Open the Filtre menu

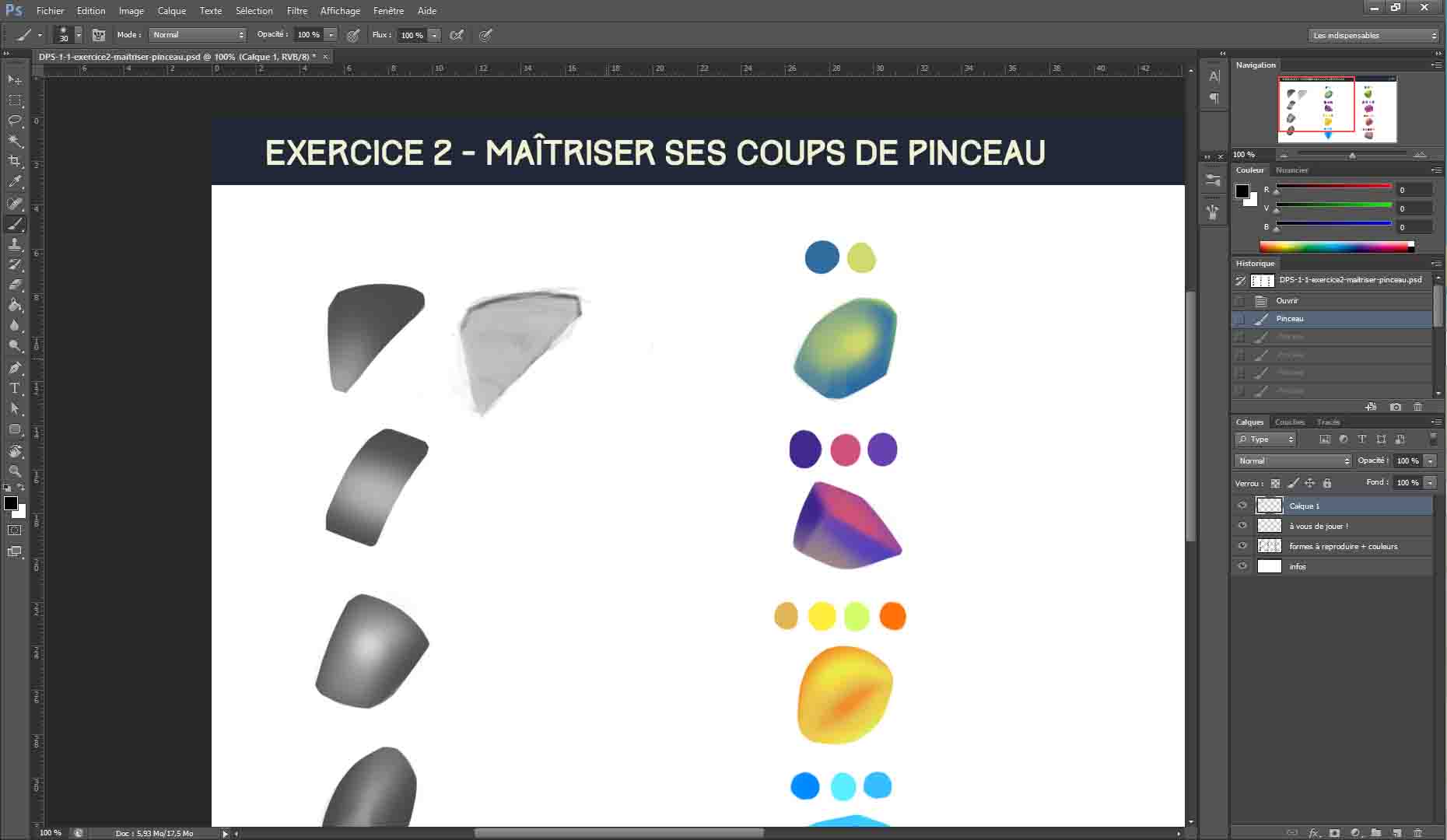[297, 10]
